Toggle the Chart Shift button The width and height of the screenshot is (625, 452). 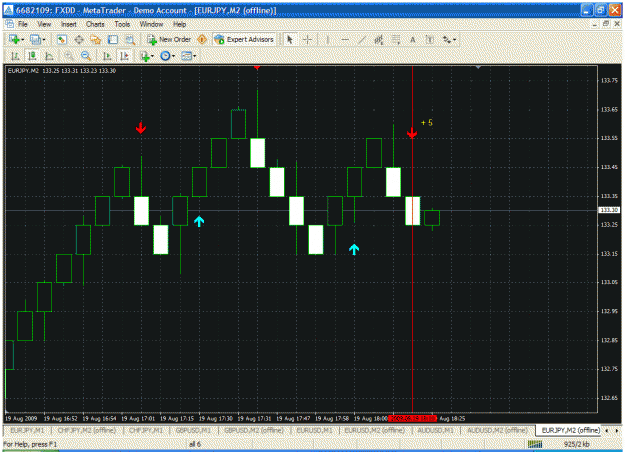(124, 56)
